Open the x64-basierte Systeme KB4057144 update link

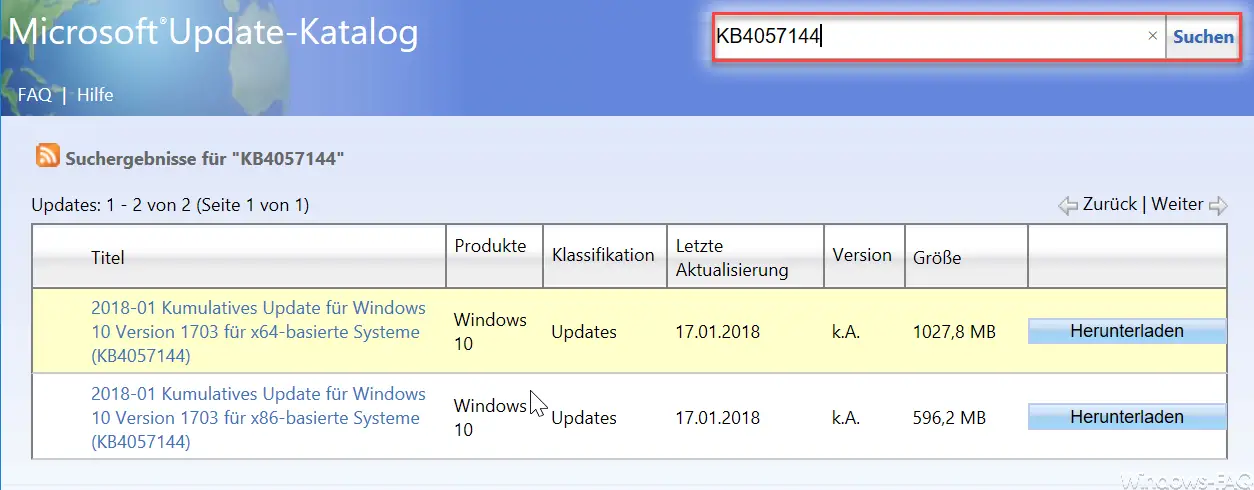coord(258,331)
